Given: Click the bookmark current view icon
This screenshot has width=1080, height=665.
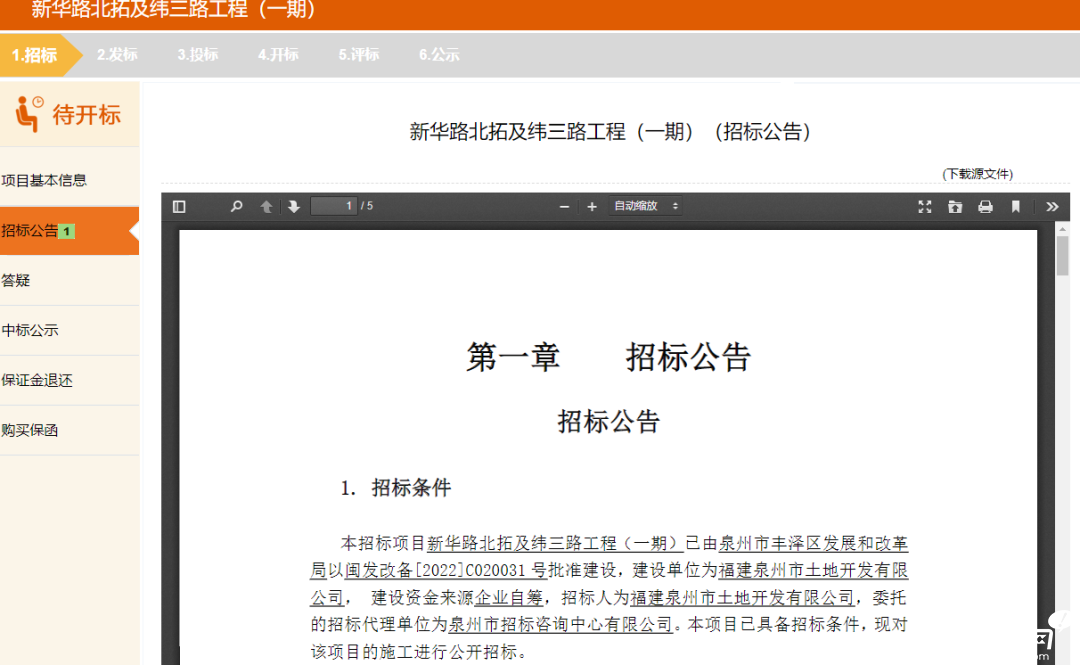Looking at the screenshot, I should point(1016,207).
